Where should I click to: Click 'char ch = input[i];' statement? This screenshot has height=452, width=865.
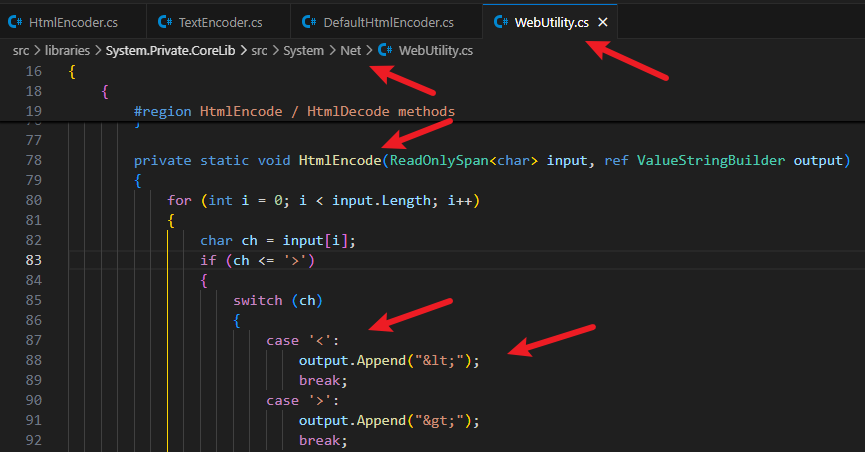(278, 241)
